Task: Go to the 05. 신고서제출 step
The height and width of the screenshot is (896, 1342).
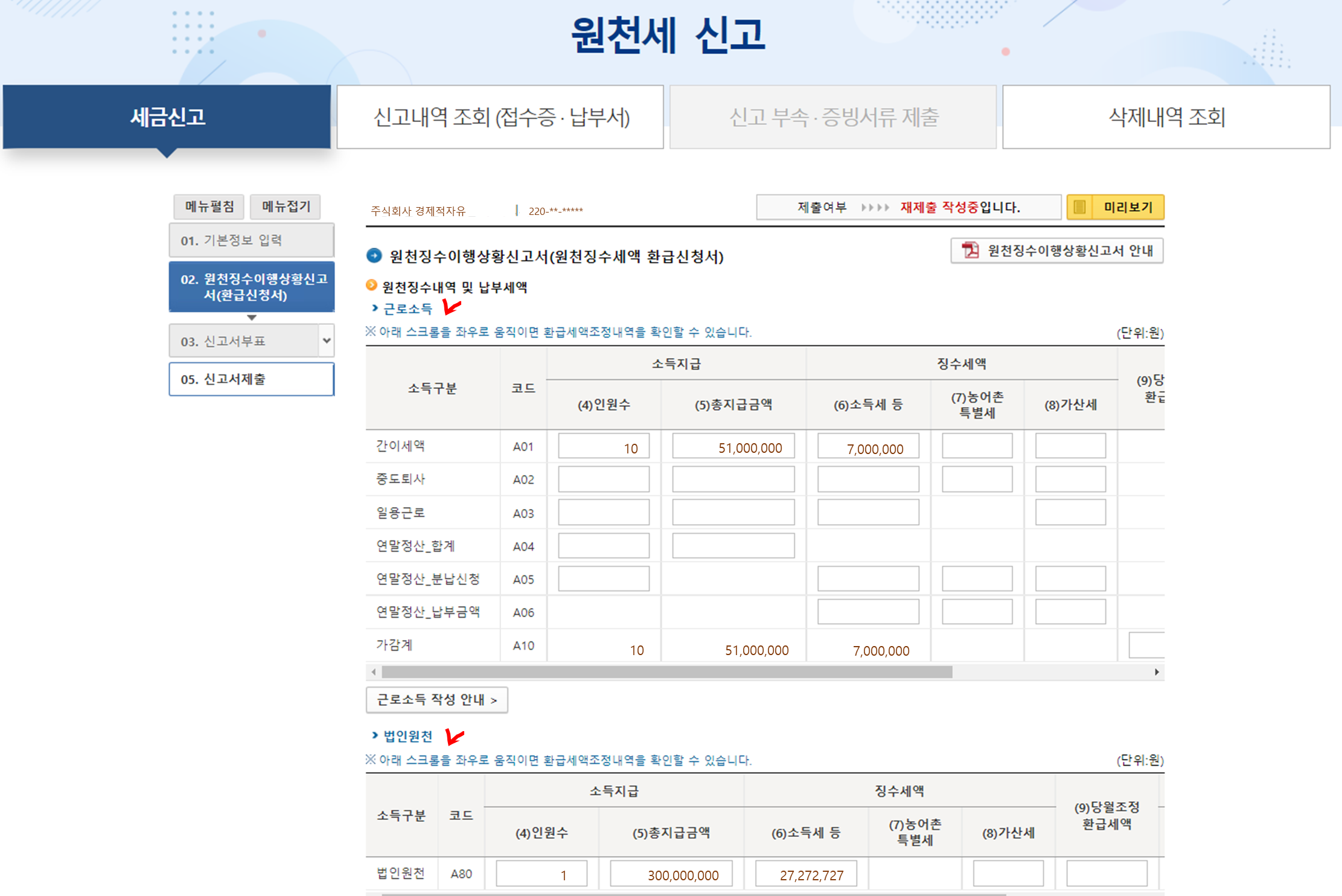Action: (x=251, y=379)
